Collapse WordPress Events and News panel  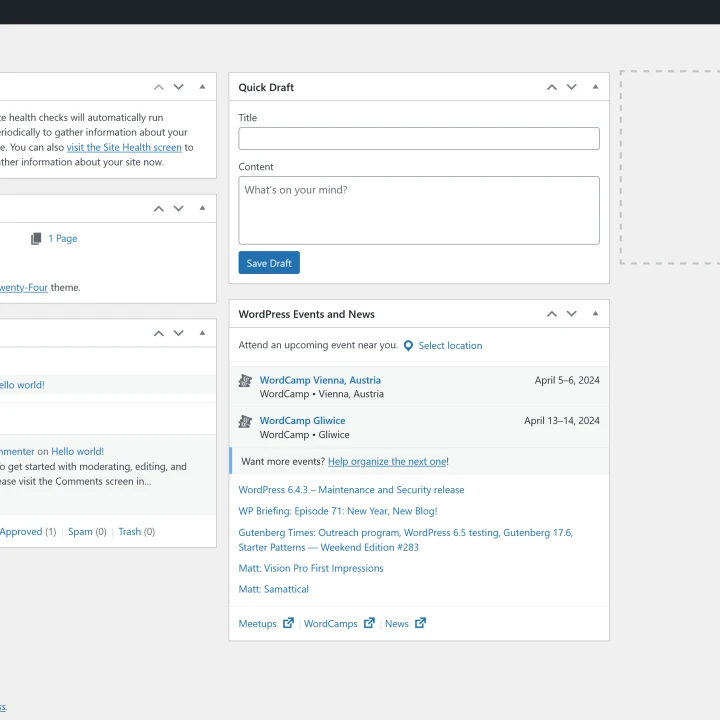[595, 314]
